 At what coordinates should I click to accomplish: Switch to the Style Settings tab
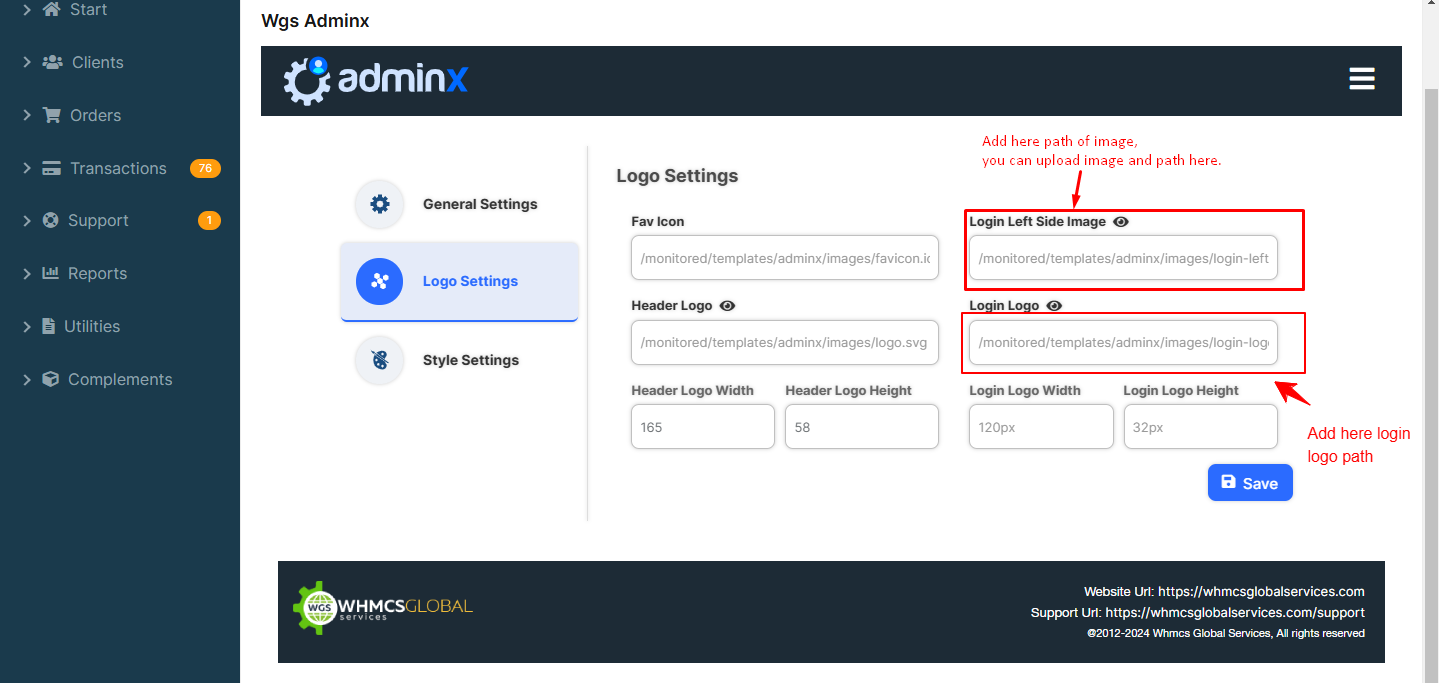click(470, 360)
